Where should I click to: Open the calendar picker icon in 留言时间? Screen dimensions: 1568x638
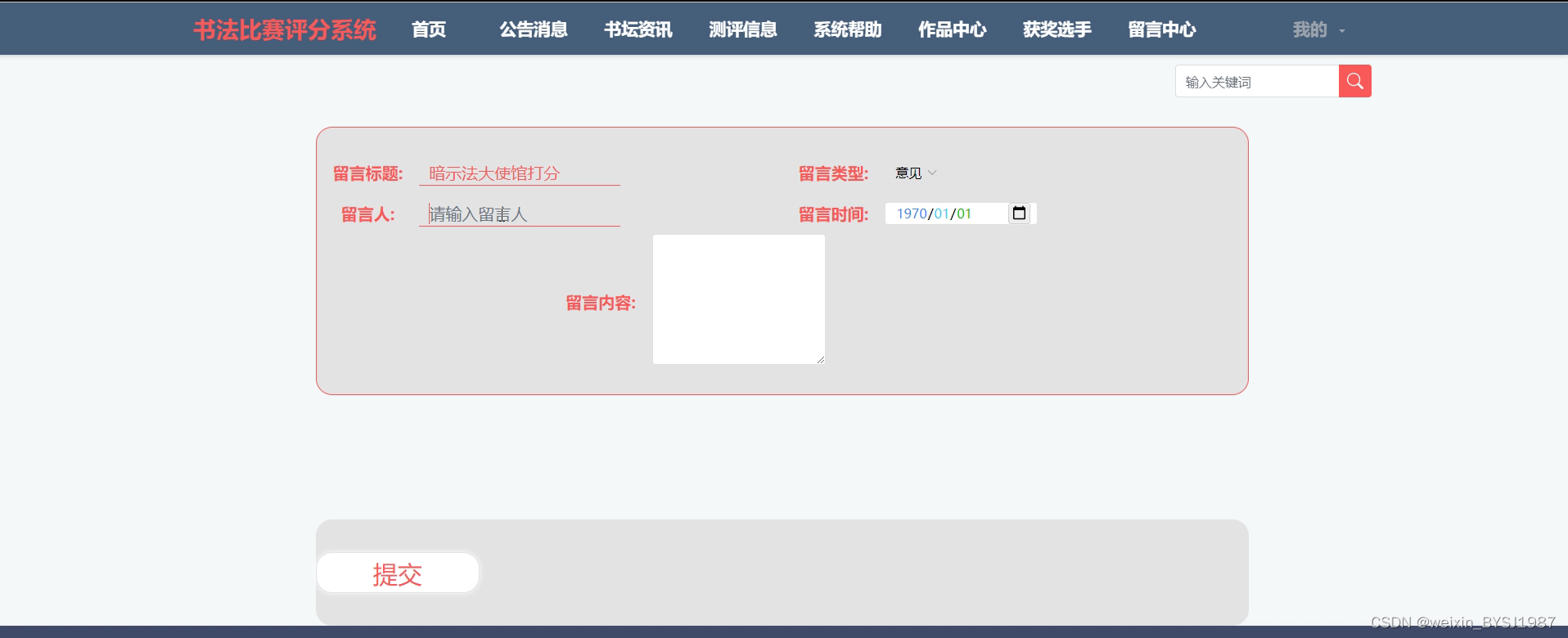coord(1019,213)
